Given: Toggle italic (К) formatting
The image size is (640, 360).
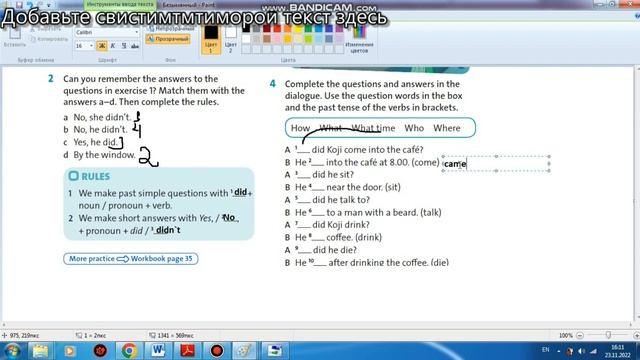Looking at the screenshot, I should coord(113,46).
